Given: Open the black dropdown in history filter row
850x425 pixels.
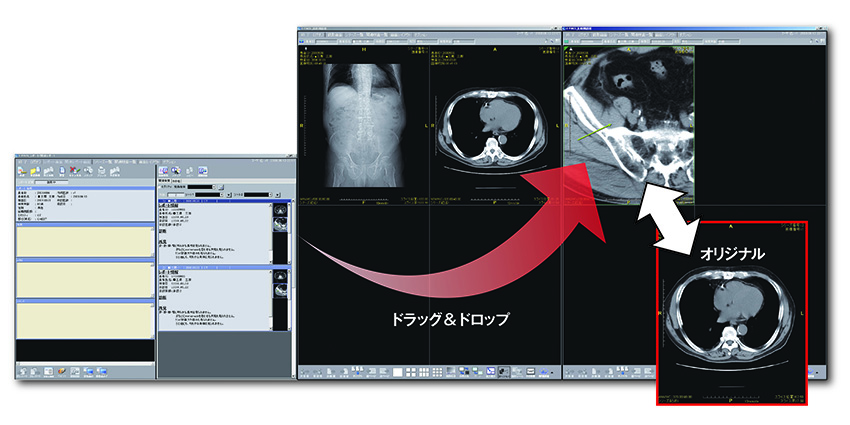Looking at the screenshot, I should point(202,187).
